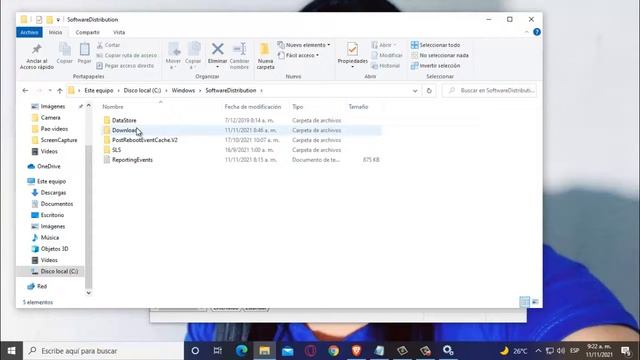Image resolution: width=640 pixels, height=360 pixels.
Task: Open Google Chrome from taskbar
Action: (333, 351)
